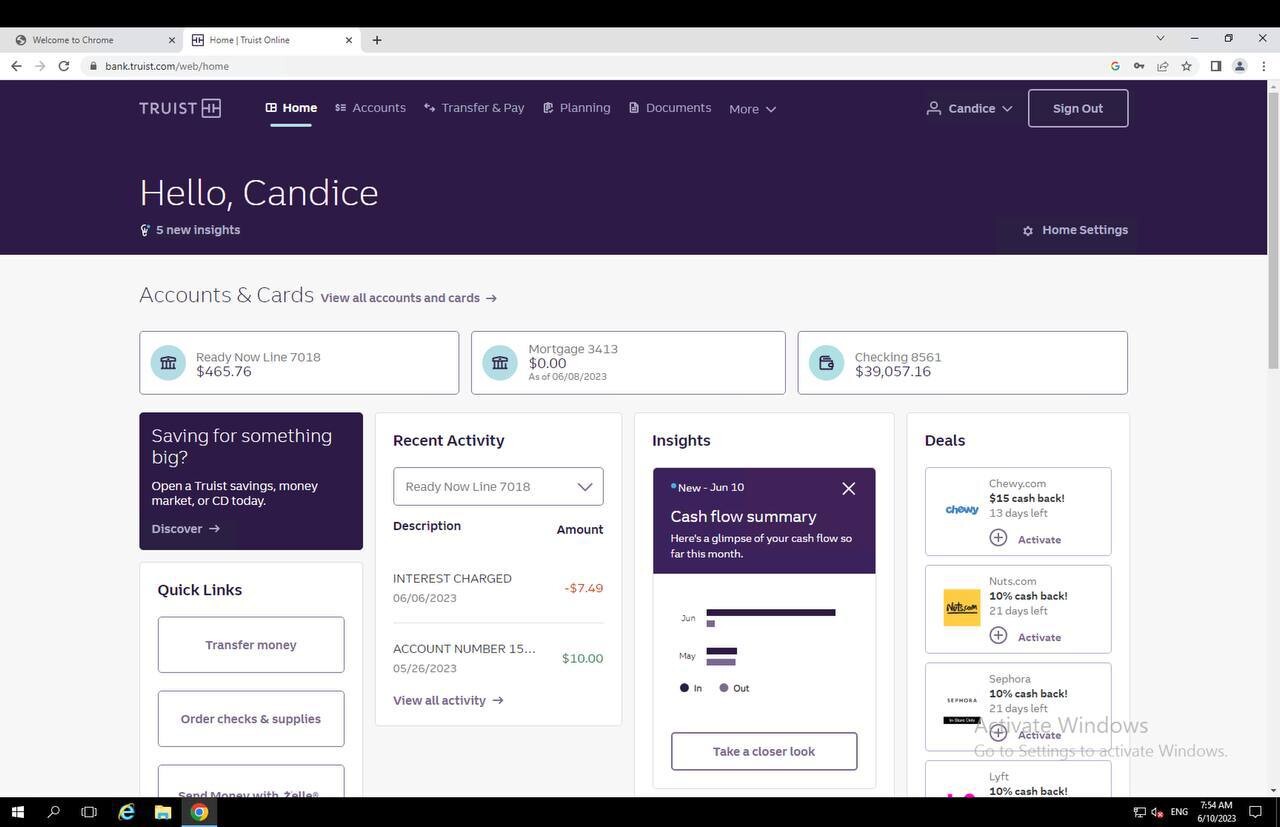
Task: Click the ENG language indicator in system tray
Action: click(1179, 812)
